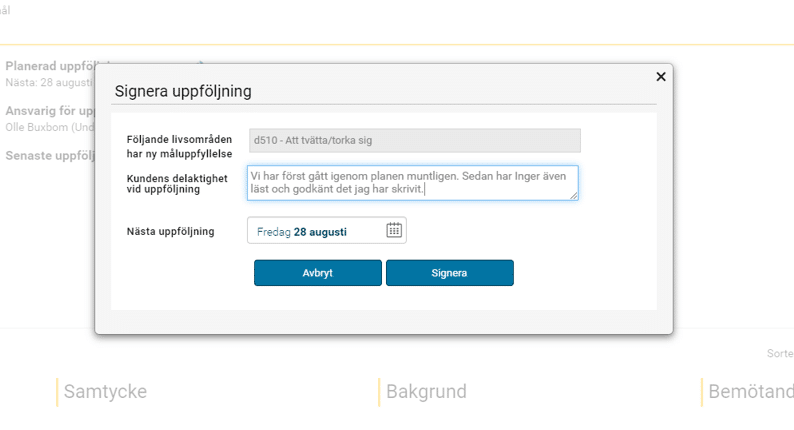794x430 pixels.
Task: Focus the Kundens delaktighet text area
Action: (x=412, y=182)
